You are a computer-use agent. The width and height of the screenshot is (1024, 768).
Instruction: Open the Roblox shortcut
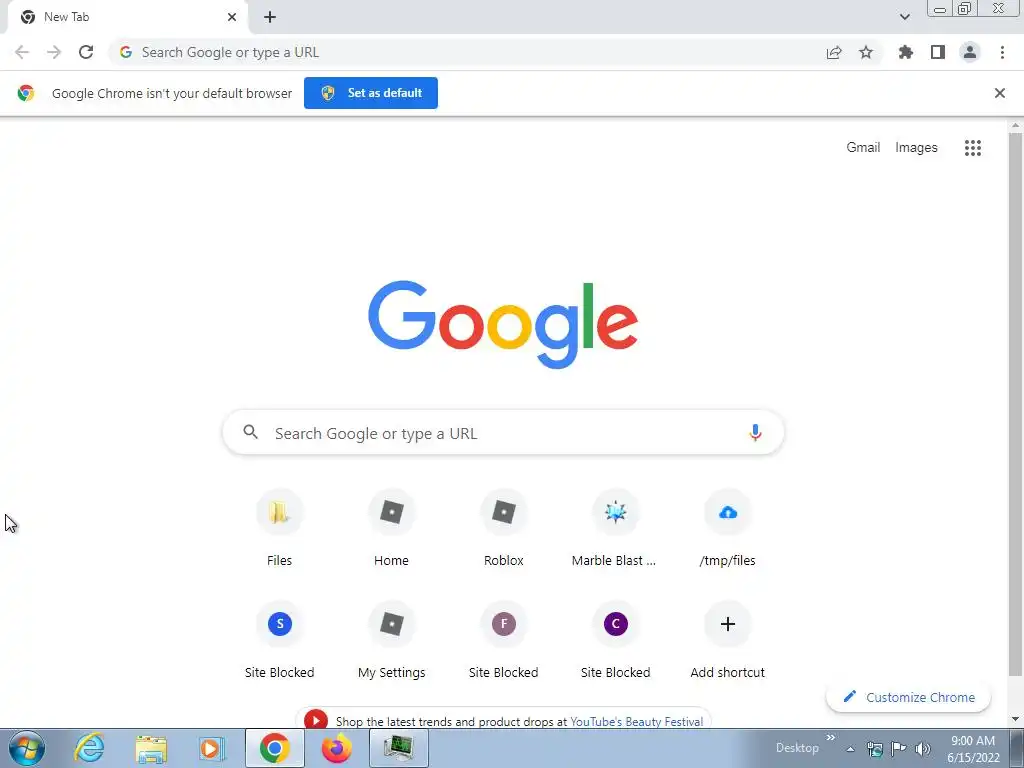click(504, 528)
